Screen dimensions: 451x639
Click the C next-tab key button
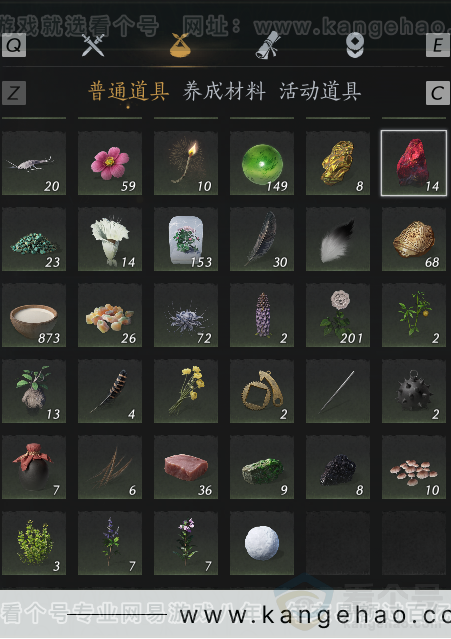(438, 93)
